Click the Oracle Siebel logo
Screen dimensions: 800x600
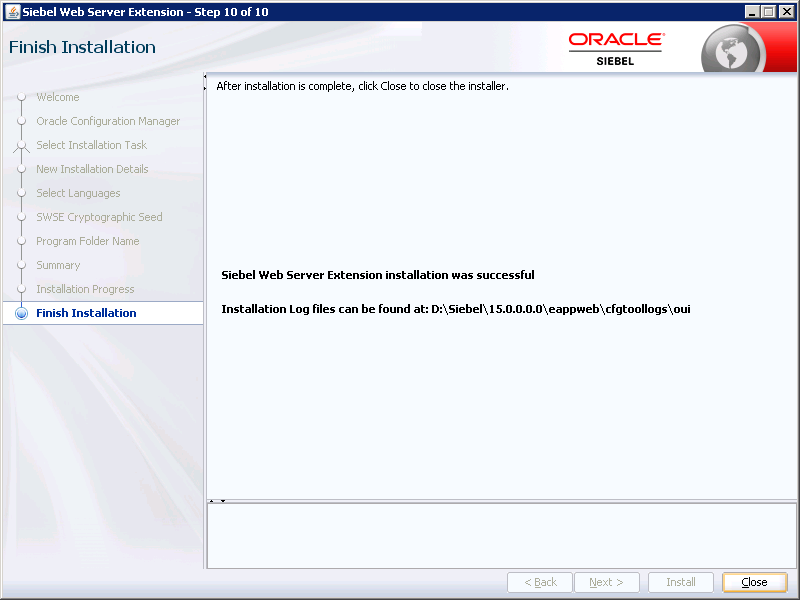(x=616, y=48)
